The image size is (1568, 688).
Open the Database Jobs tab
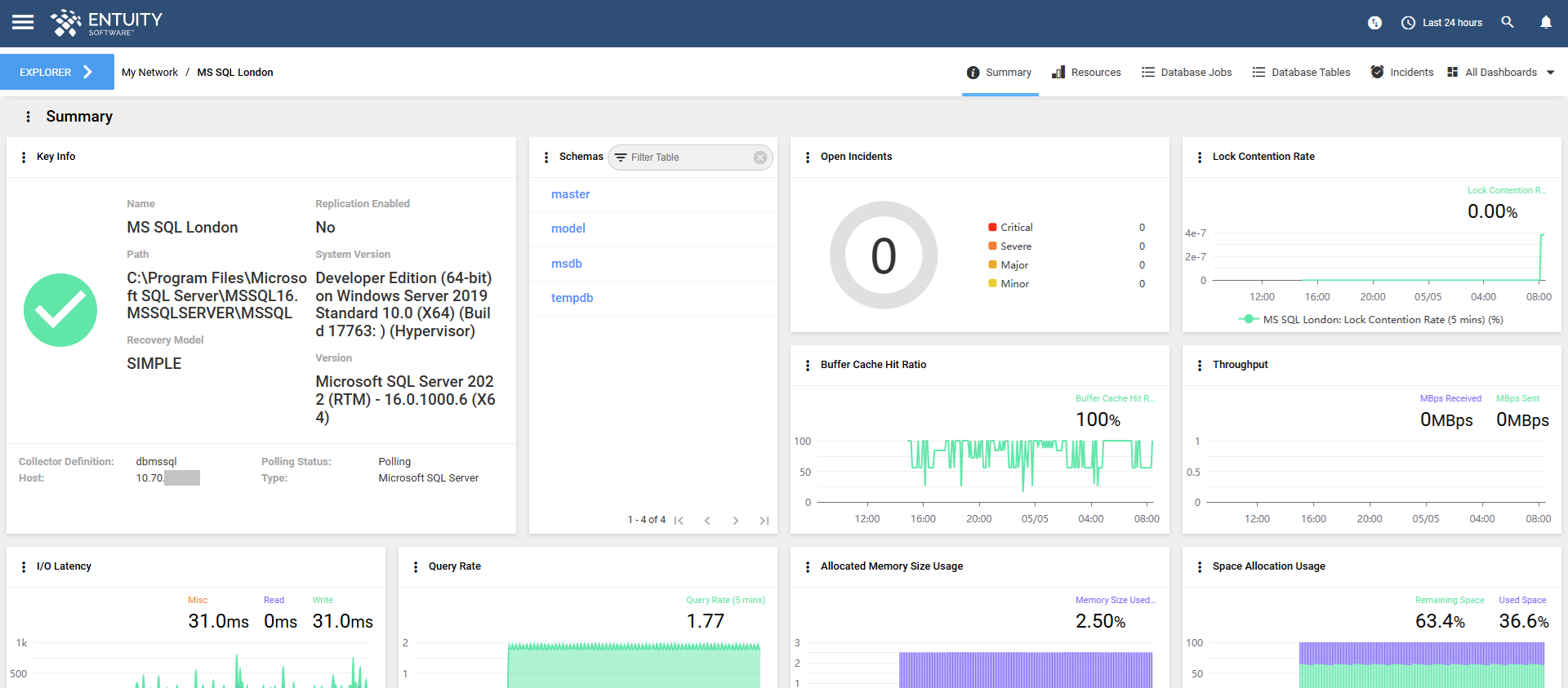click(x=1187, y=72)
